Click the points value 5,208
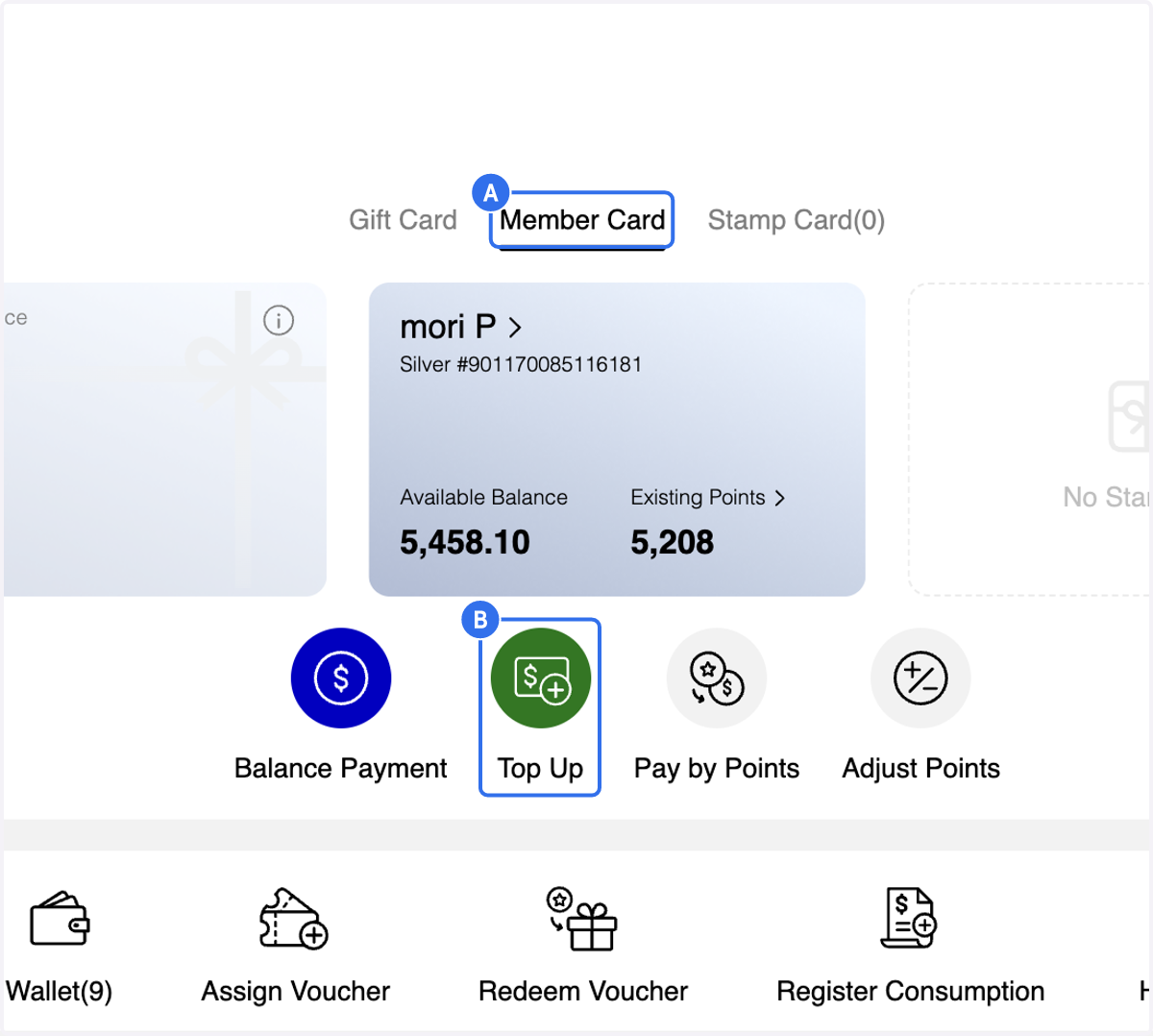The height and width of the screenshot is (1036, 1153). tap(672, 542)
